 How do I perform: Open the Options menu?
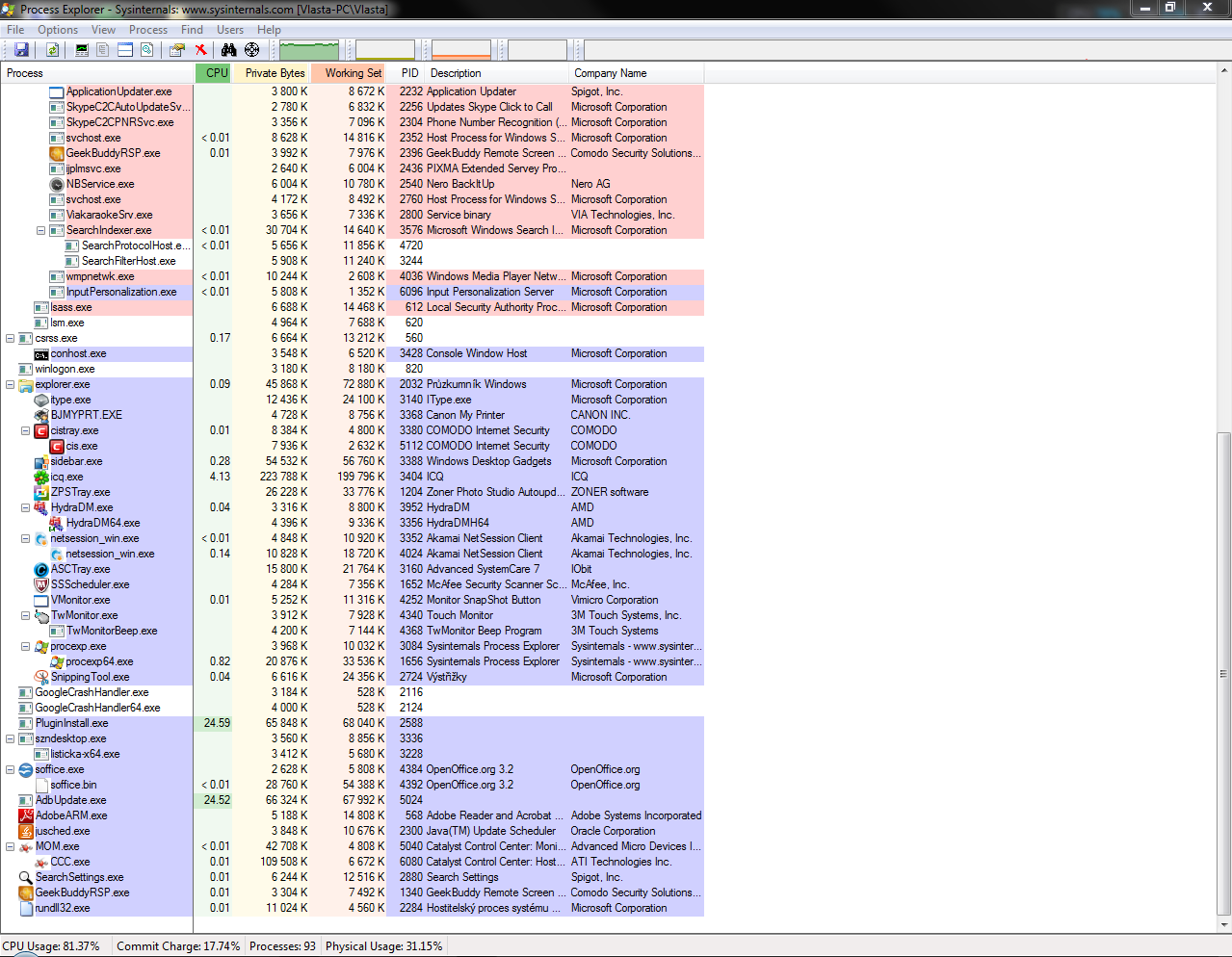click(58, 30)
